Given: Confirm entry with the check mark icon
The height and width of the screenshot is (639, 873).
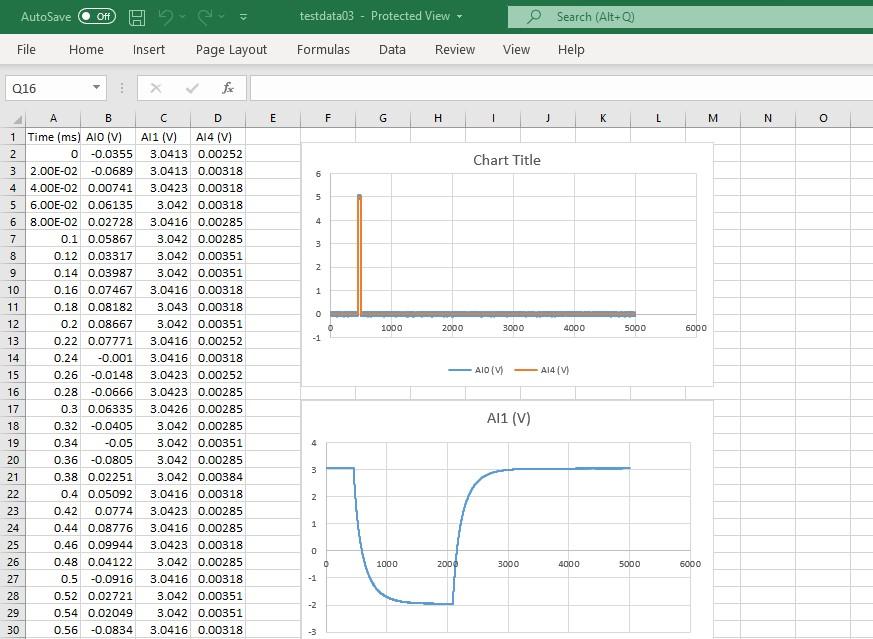Looking at the screenshot, I should point(190,87).
